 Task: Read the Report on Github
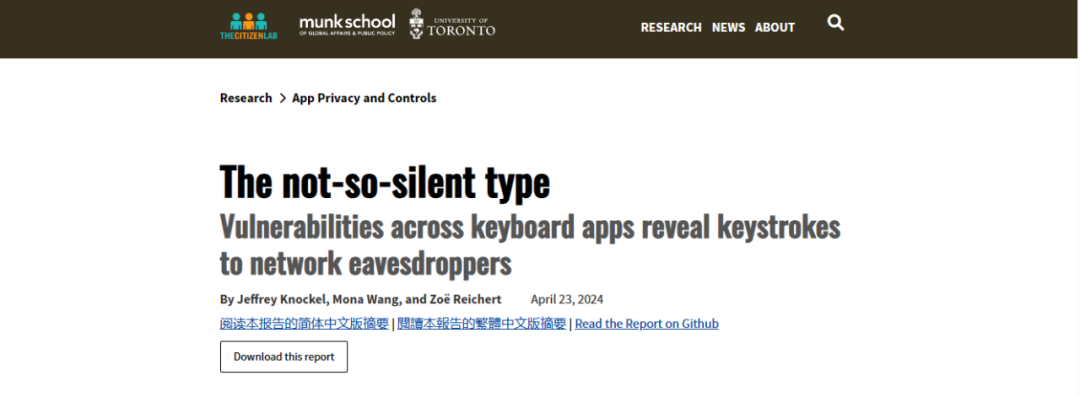tap(647, 324)
